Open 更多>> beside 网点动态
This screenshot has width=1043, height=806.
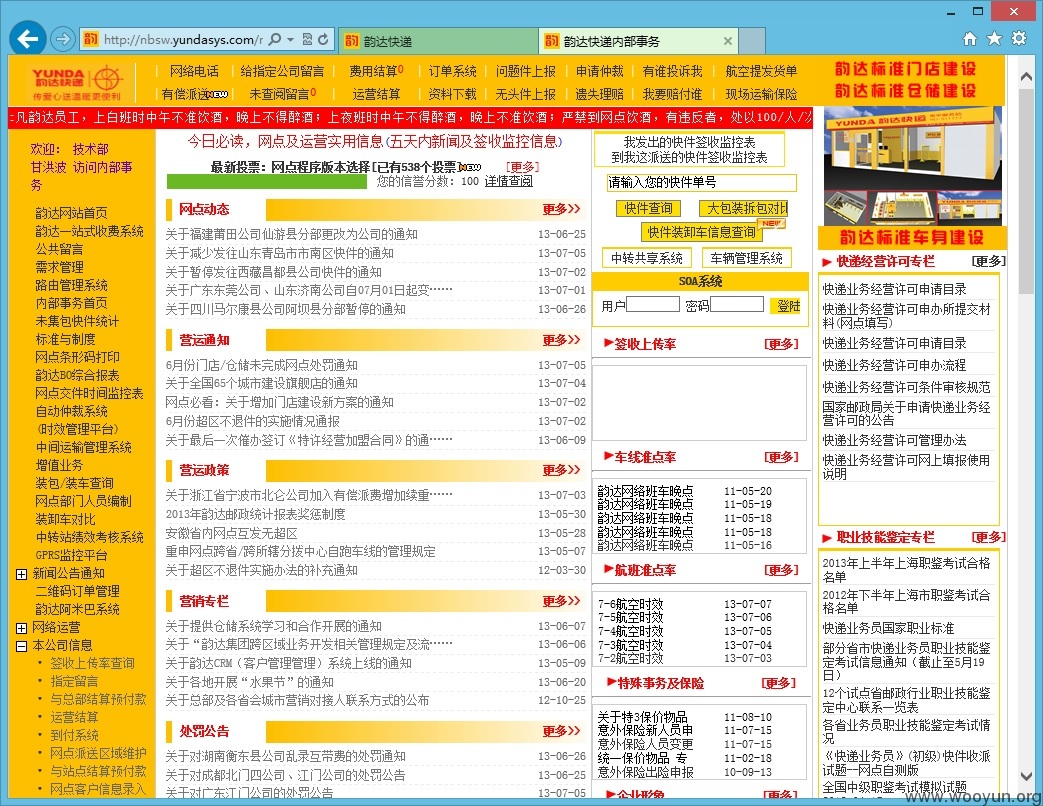561,209
